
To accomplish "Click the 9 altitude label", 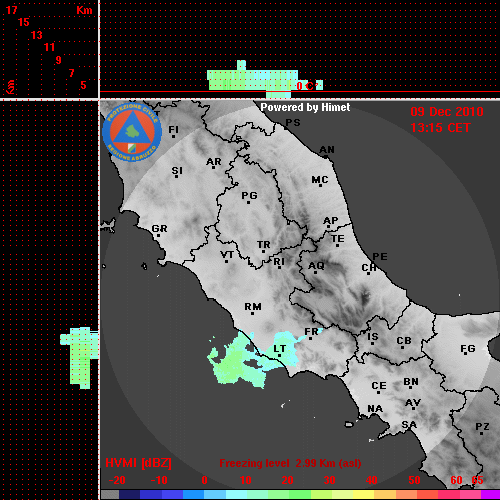I will point(59,60).
